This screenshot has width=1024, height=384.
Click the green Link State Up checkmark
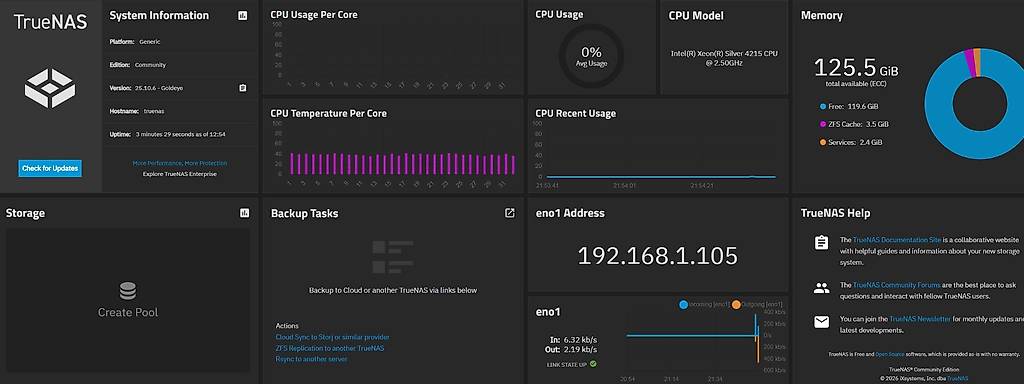point(593,364)
